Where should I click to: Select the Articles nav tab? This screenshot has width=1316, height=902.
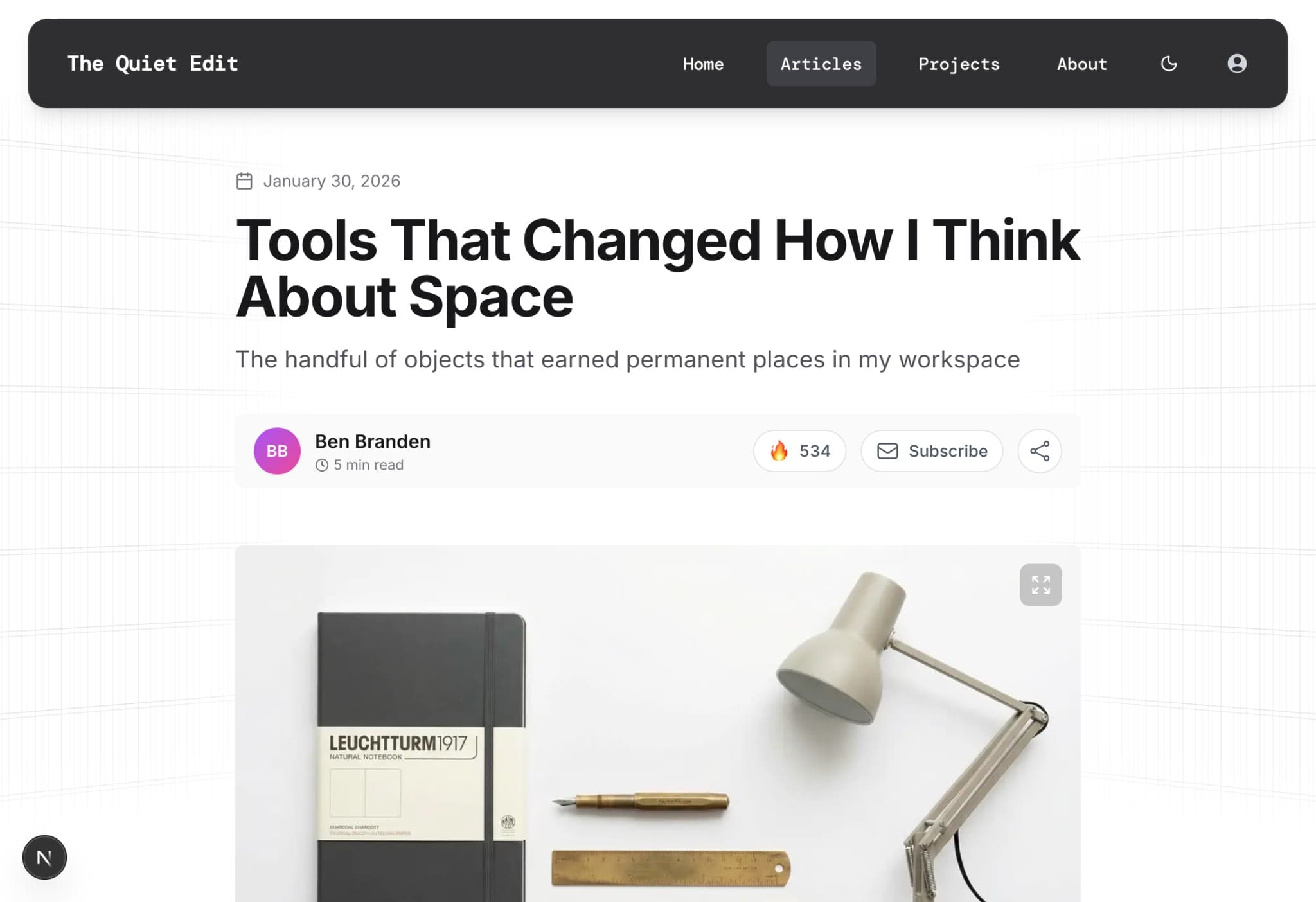click(x=821, y=64)
